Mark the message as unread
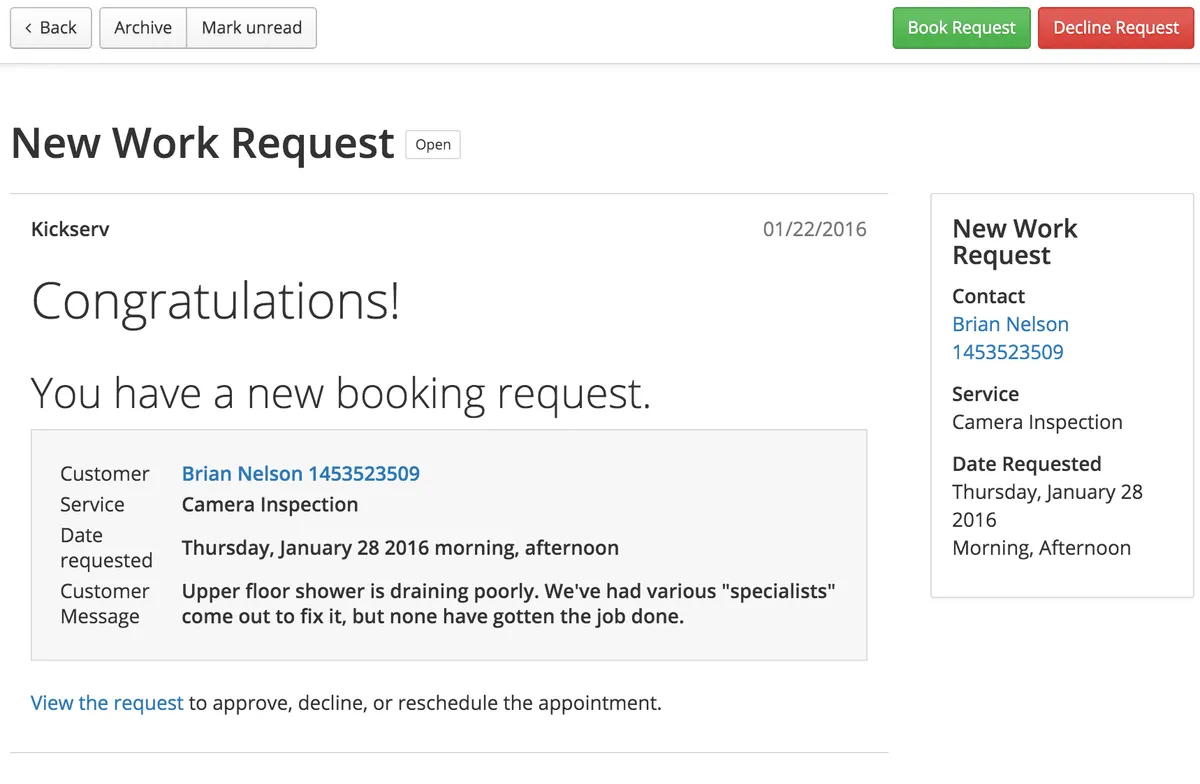Image resolution: width=1200 pixels, height=784 pixels. tap(251, 28)
